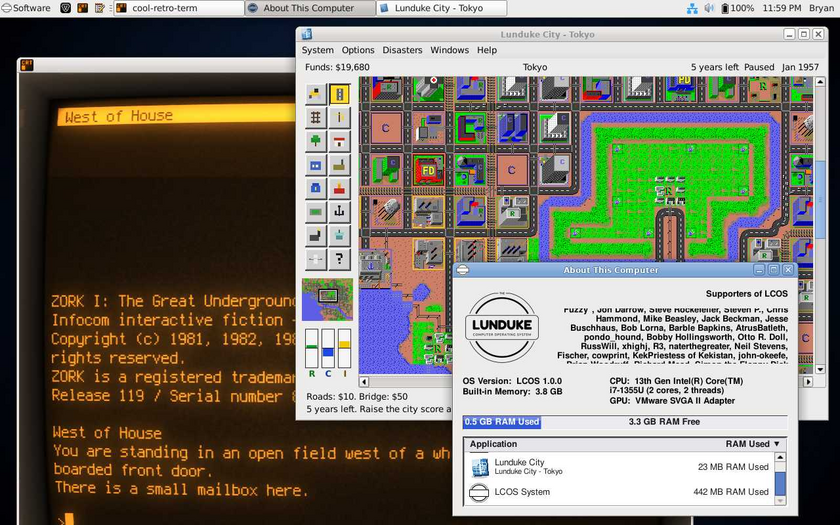840x525 pixels.
Task: Select the Police station tool
Action: click(x=316, y=188)
